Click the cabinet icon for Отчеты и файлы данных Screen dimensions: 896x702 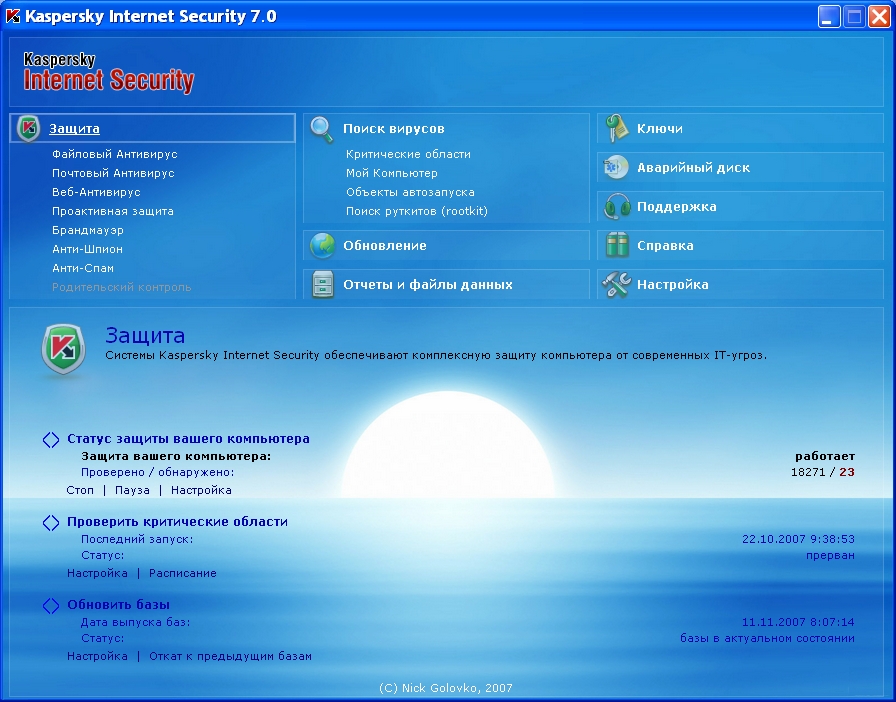322,284
